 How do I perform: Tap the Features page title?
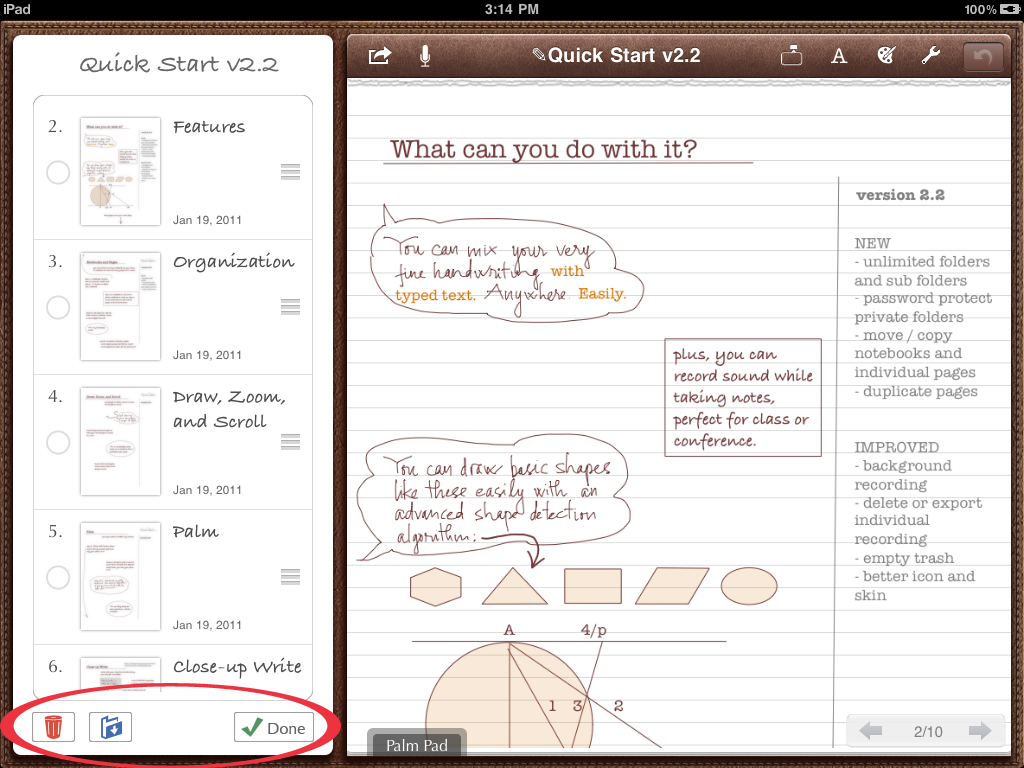tap(209, 127)
